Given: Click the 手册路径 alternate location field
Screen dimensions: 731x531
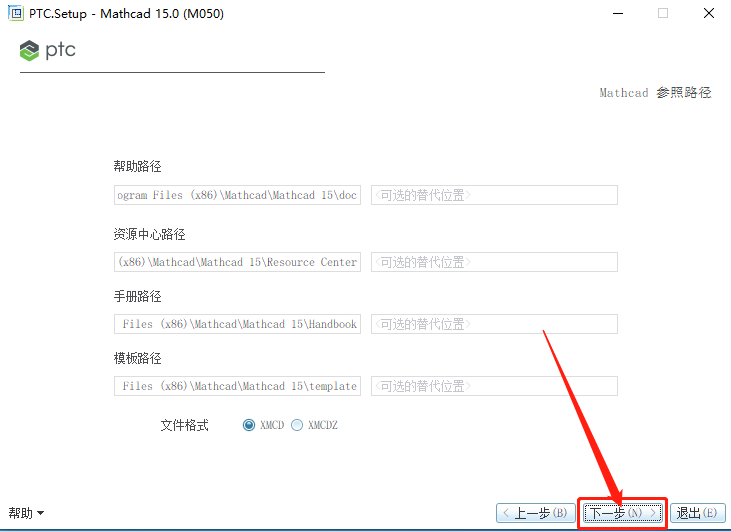Looking at the screenshot, I should 494,324.
